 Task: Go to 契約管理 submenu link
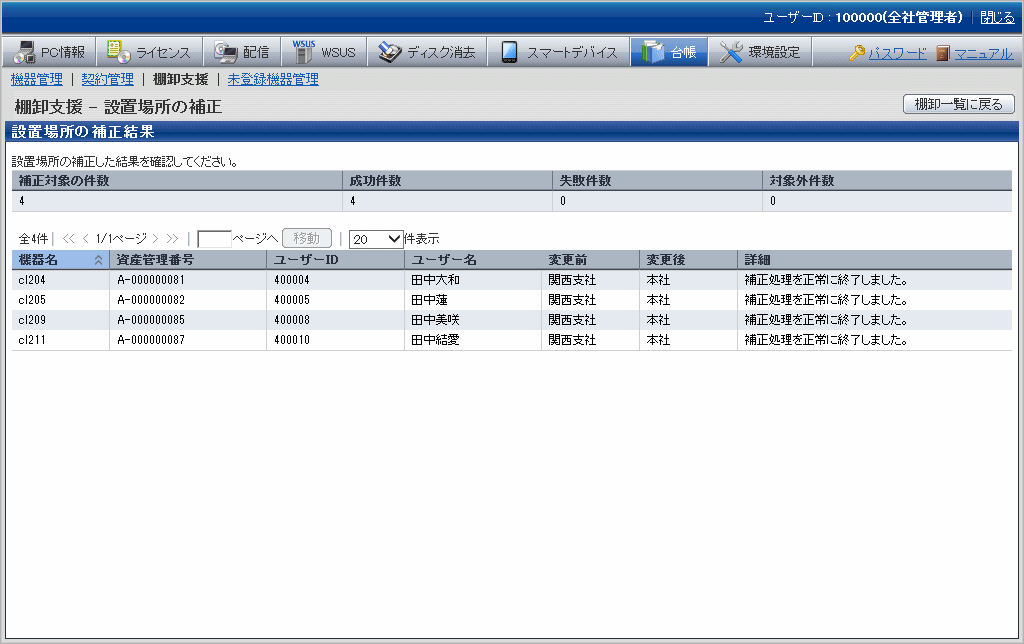click(107, 79)
